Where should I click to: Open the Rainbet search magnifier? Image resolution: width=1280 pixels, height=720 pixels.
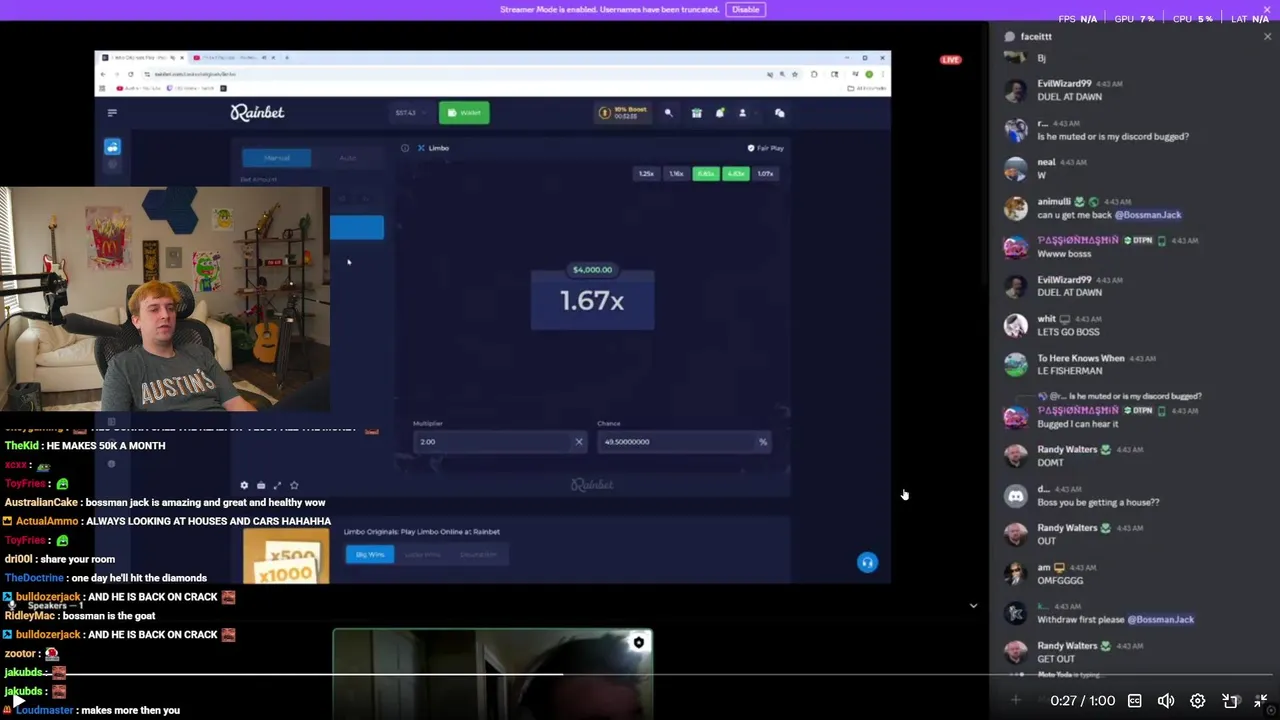tap(668, 113)
